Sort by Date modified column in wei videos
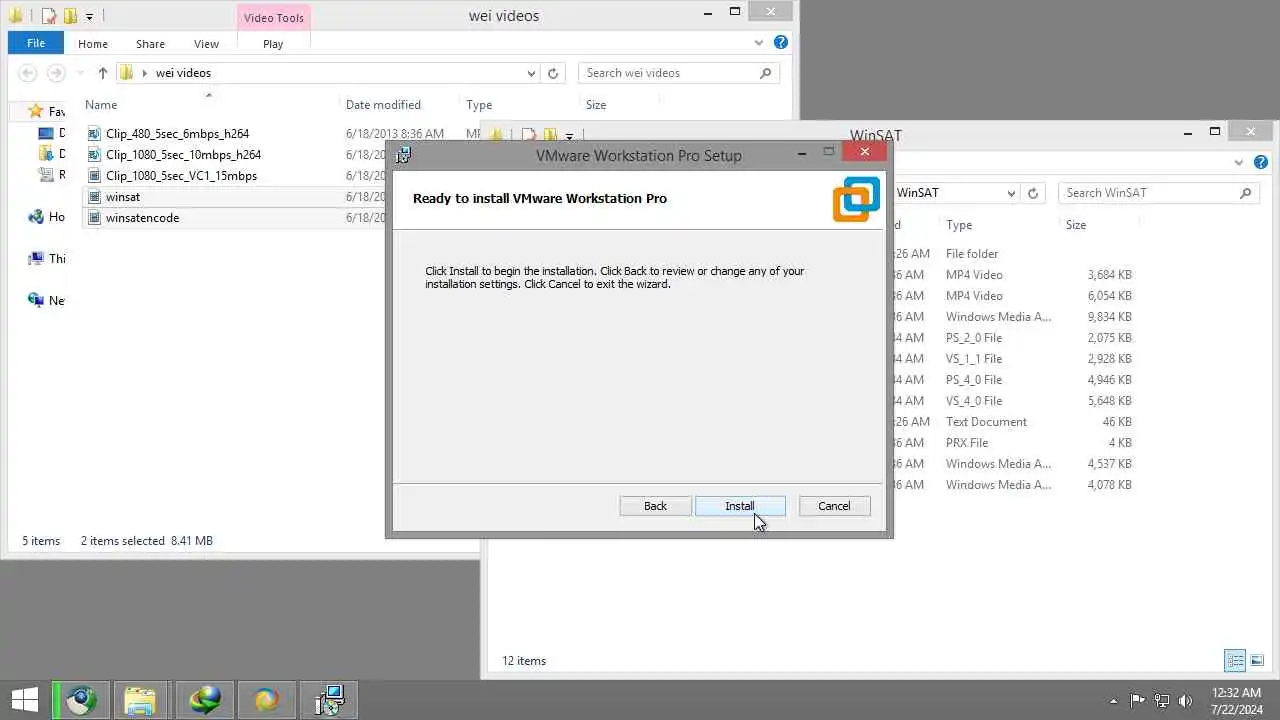This screenshot has width=1280, height=720. pos(383,104)
